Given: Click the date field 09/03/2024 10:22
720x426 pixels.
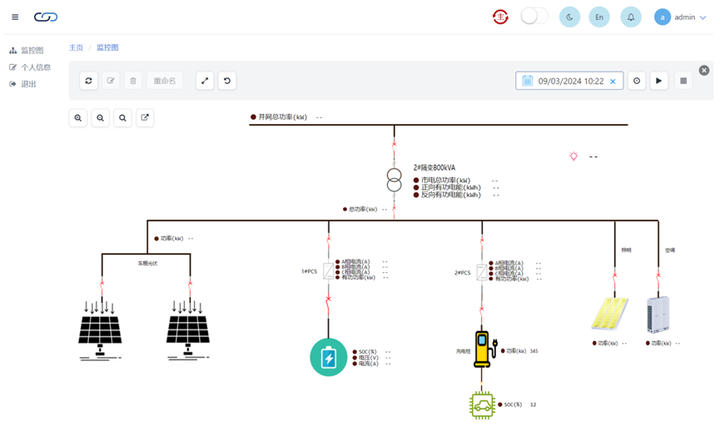Looking at the screenshot, I should (569, 81).
